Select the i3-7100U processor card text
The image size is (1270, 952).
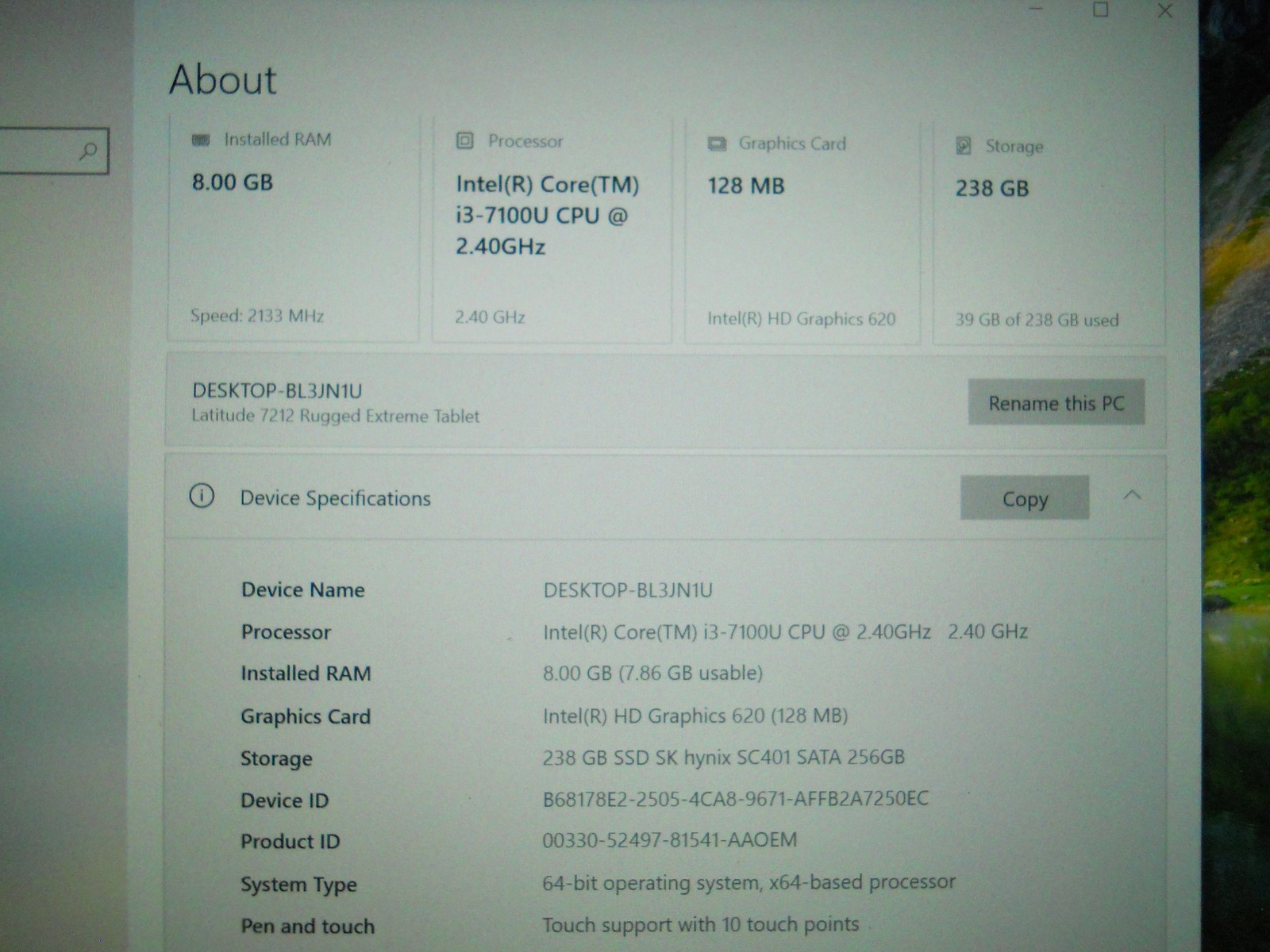547,215
